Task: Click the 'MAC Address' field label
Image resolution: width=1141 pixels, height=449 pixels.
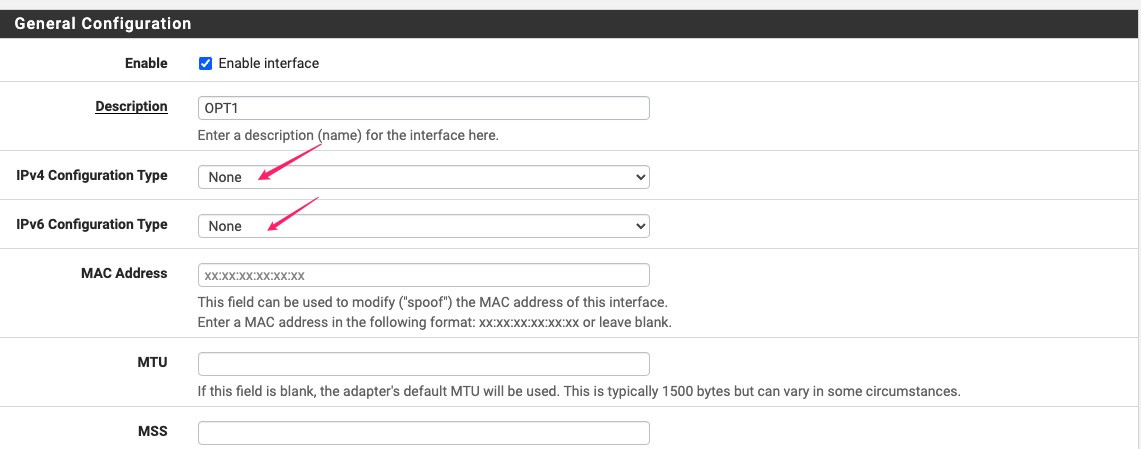Action: pyautogui.click(x=124, y=273)
